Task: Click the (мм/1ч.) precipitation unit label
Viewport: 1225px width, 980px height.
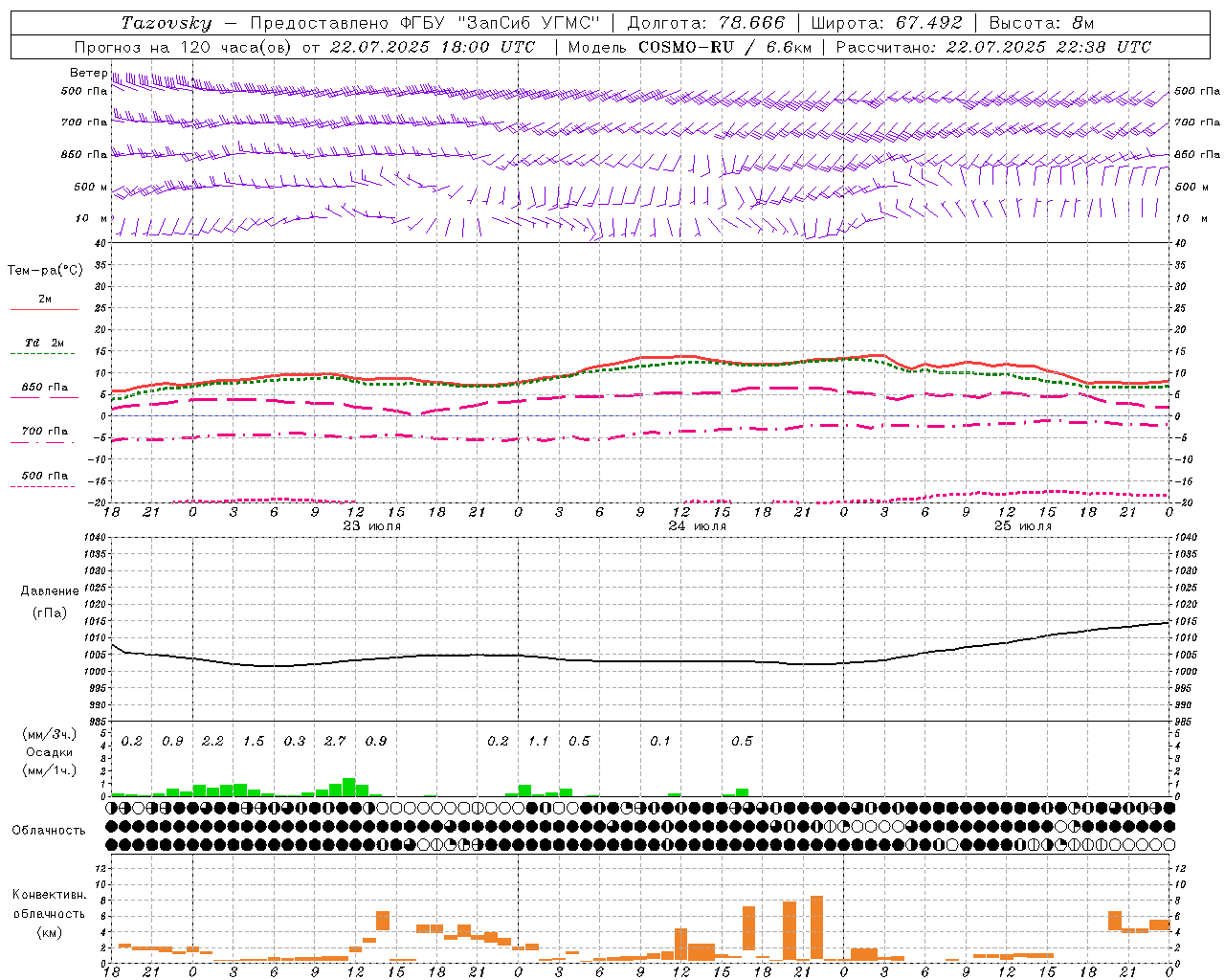Action: pos(50,770)
